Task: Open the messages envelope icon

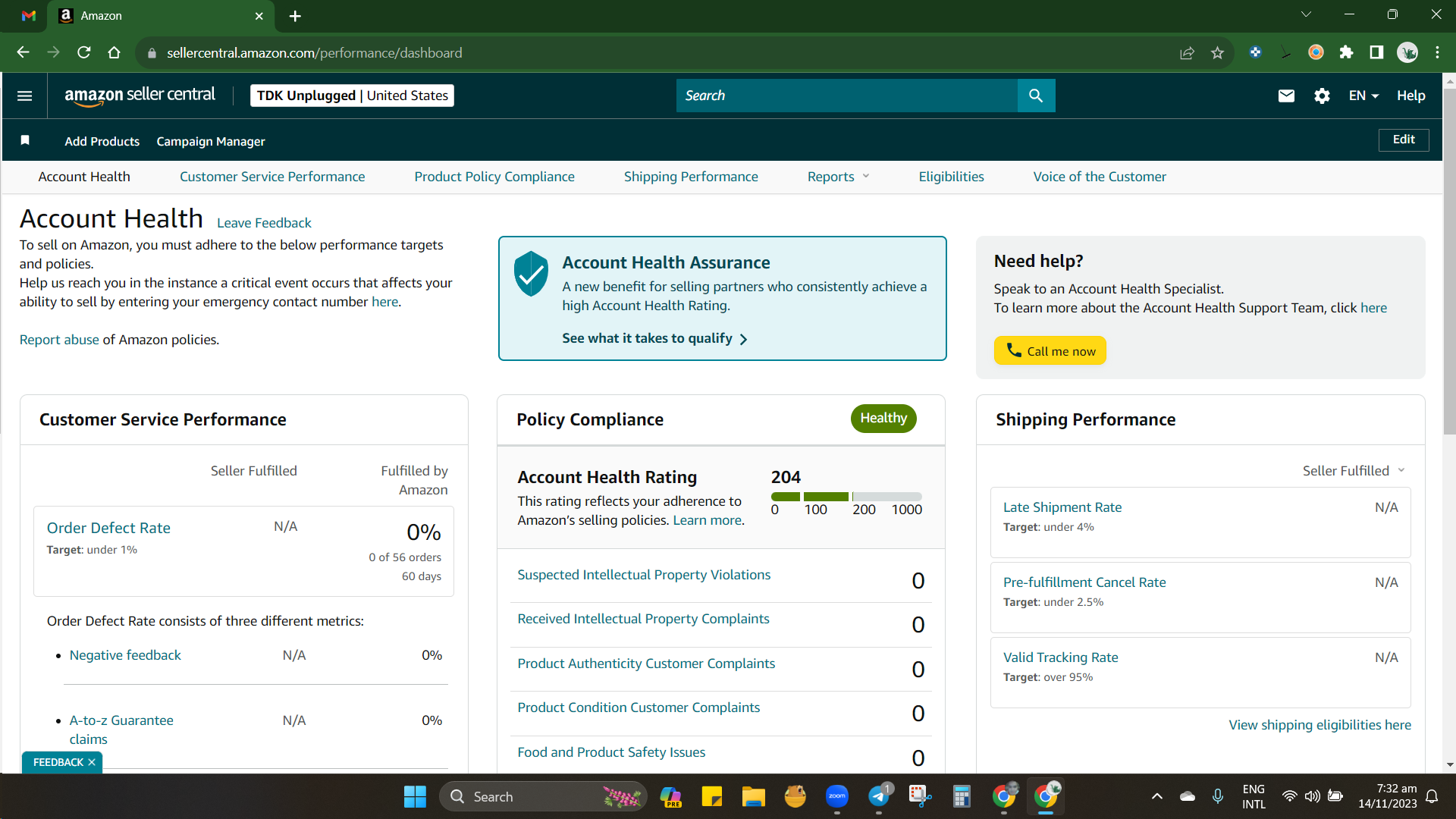Action: click(x=1286, y=96)
